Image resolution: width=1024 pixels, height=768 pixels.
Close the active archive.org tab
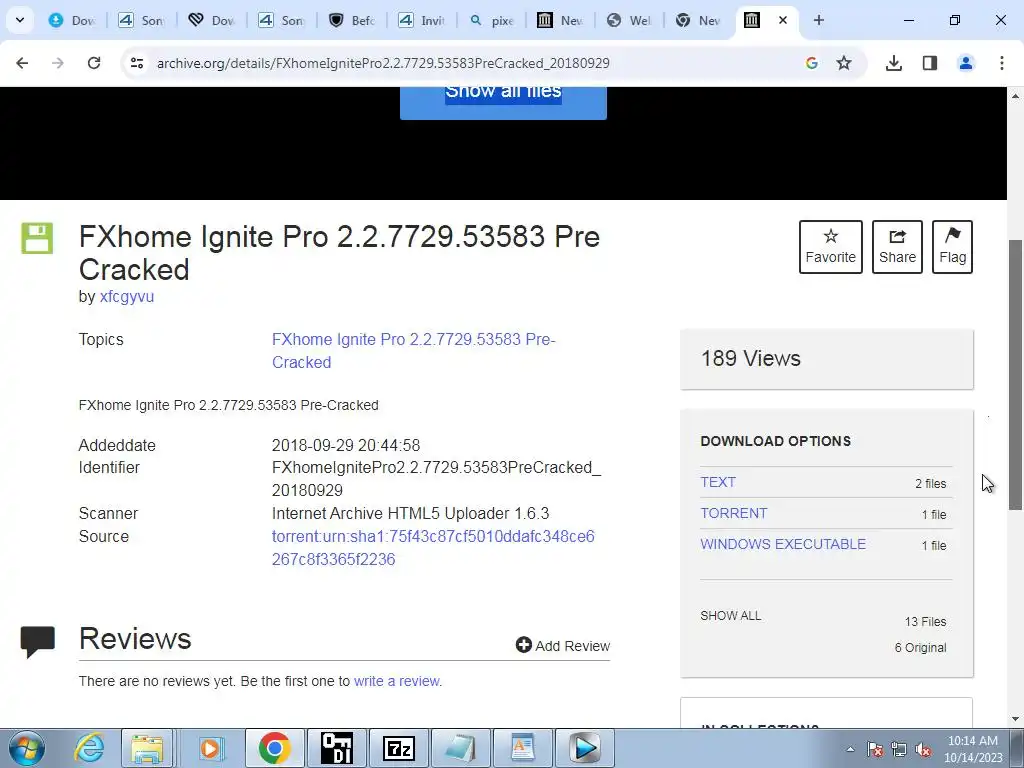point(783,20)
